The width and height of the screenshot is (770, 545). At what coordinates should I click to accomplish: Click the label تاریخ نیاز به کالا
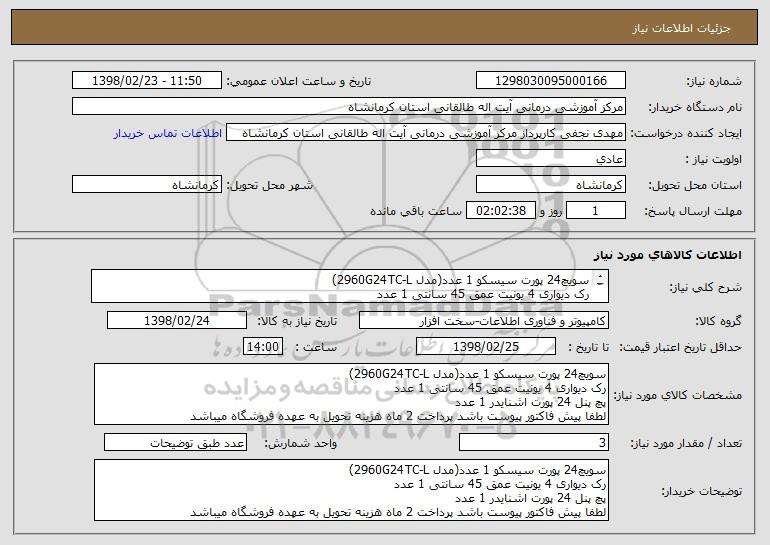point(297,321)
